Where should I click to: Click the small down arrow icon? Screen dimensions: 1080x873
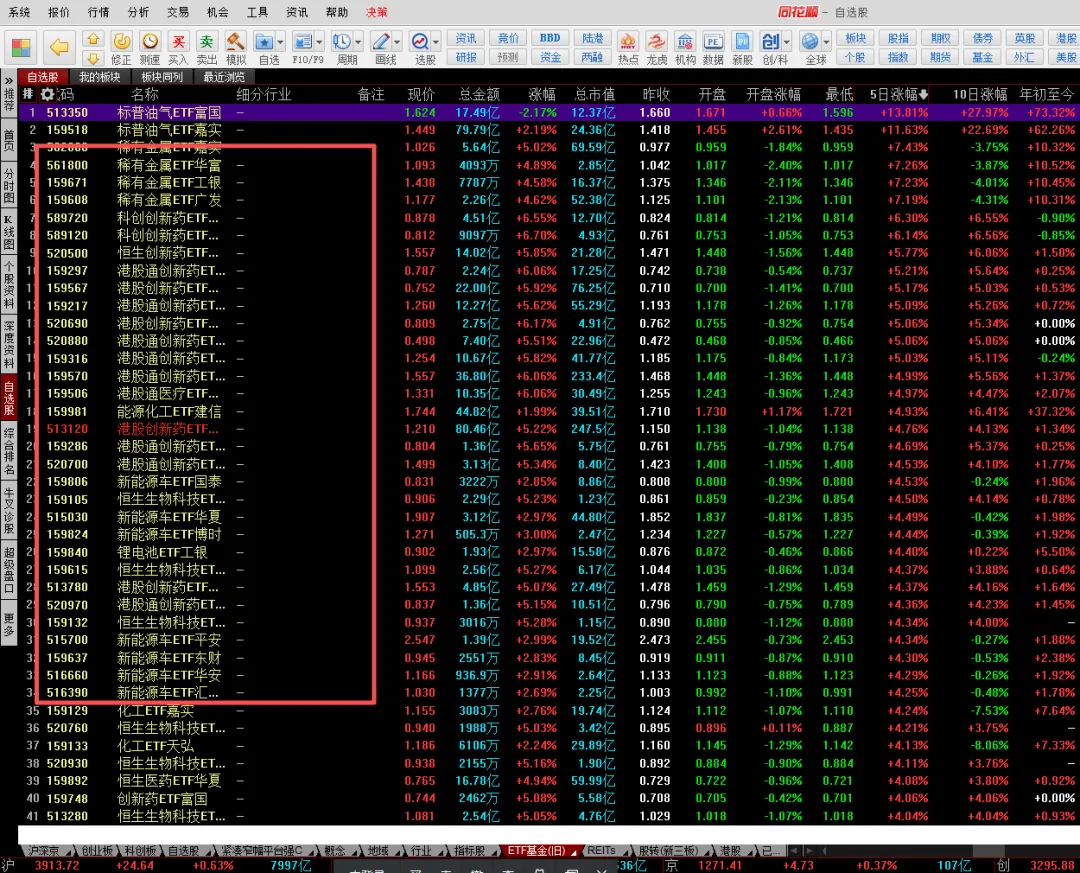pos(93,57)
